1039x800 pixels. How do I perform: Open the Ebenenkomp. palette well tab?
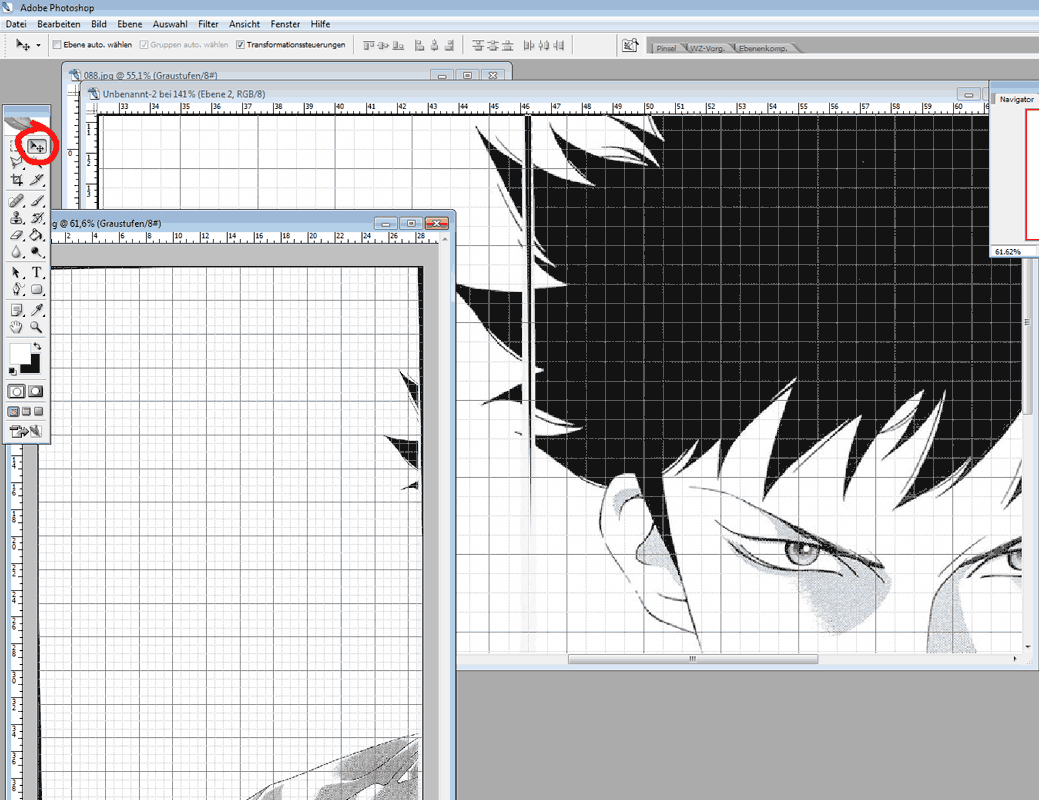click(x=763, y=48)
